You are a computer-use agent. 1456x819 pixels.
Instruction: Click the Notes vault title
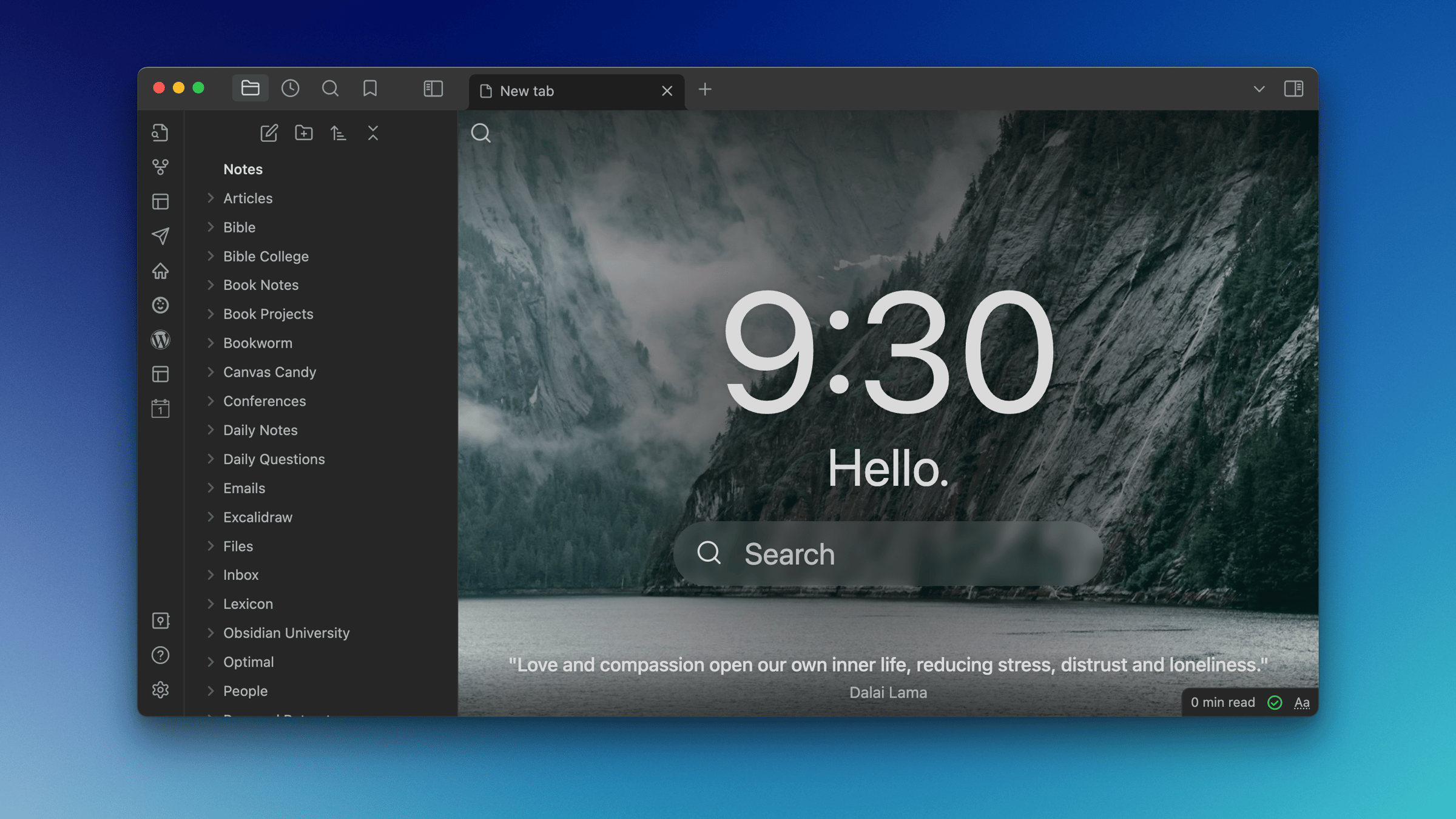[243, 169]
